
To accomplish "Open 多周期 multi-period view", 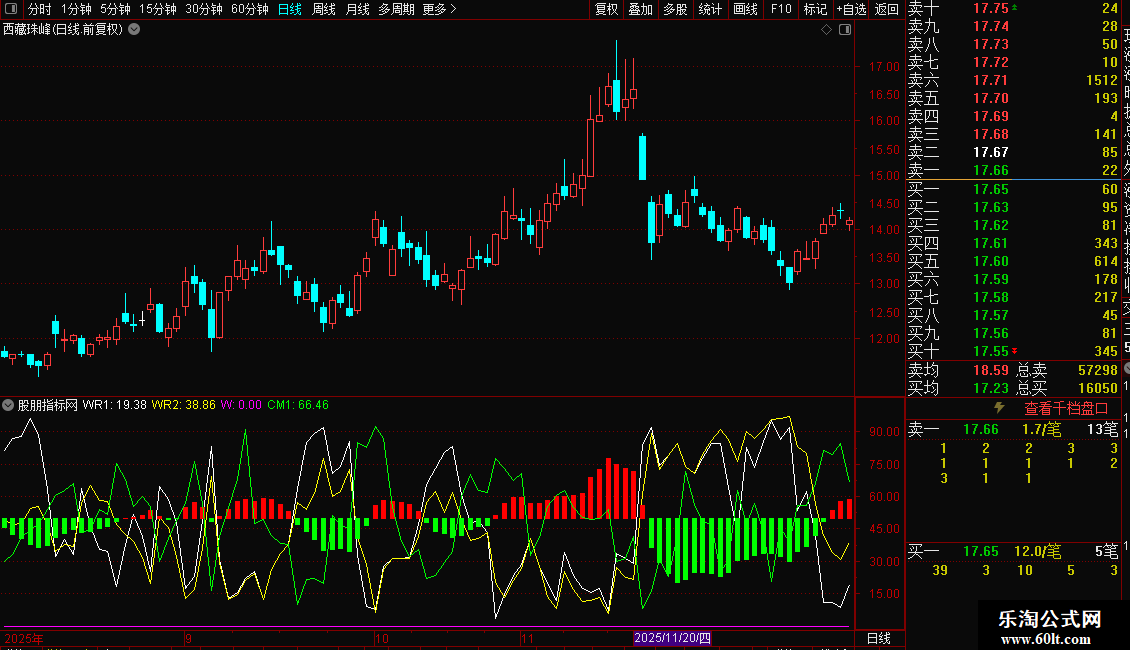I will tap(396, 9).
